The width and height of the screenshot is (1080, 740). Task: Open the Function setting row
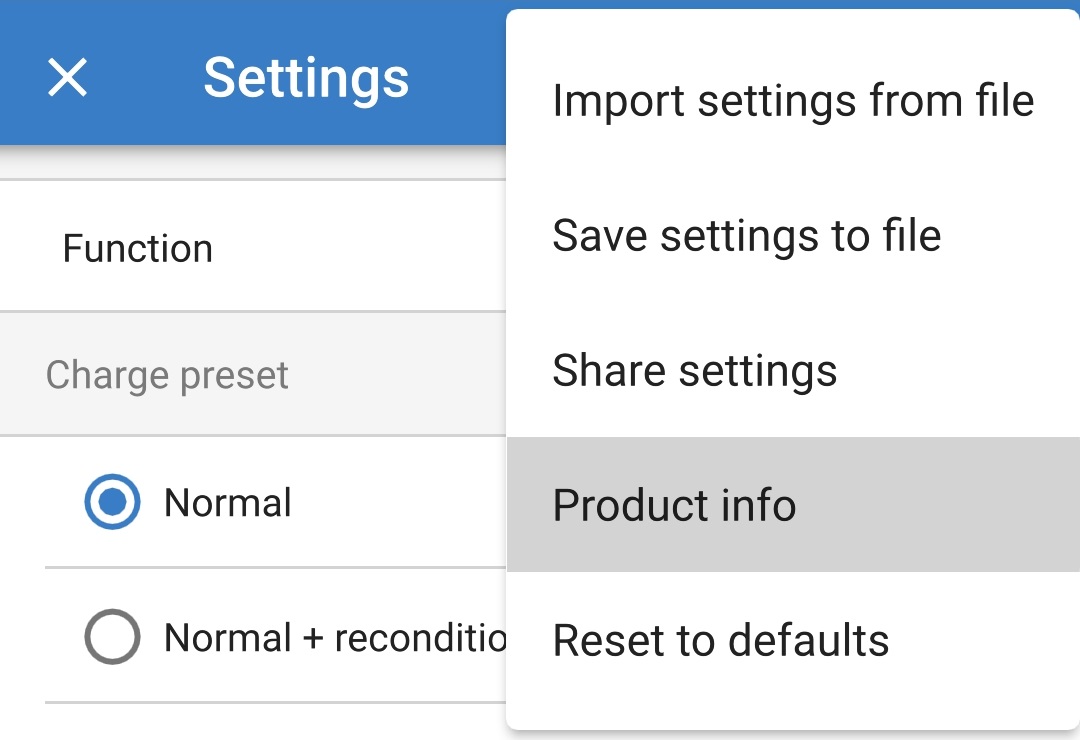coord(250,248)
